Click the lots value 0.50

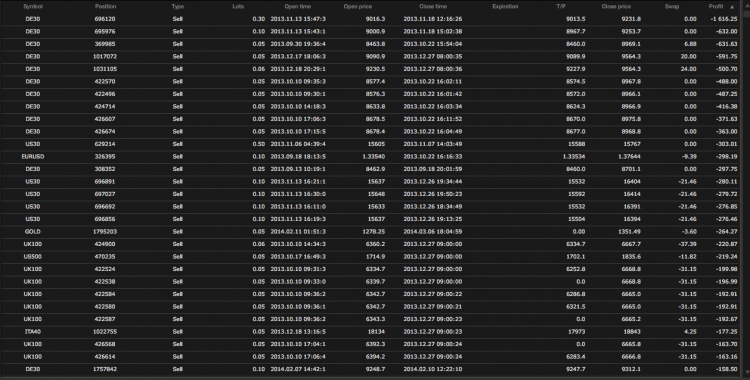(x=258, y=144)
